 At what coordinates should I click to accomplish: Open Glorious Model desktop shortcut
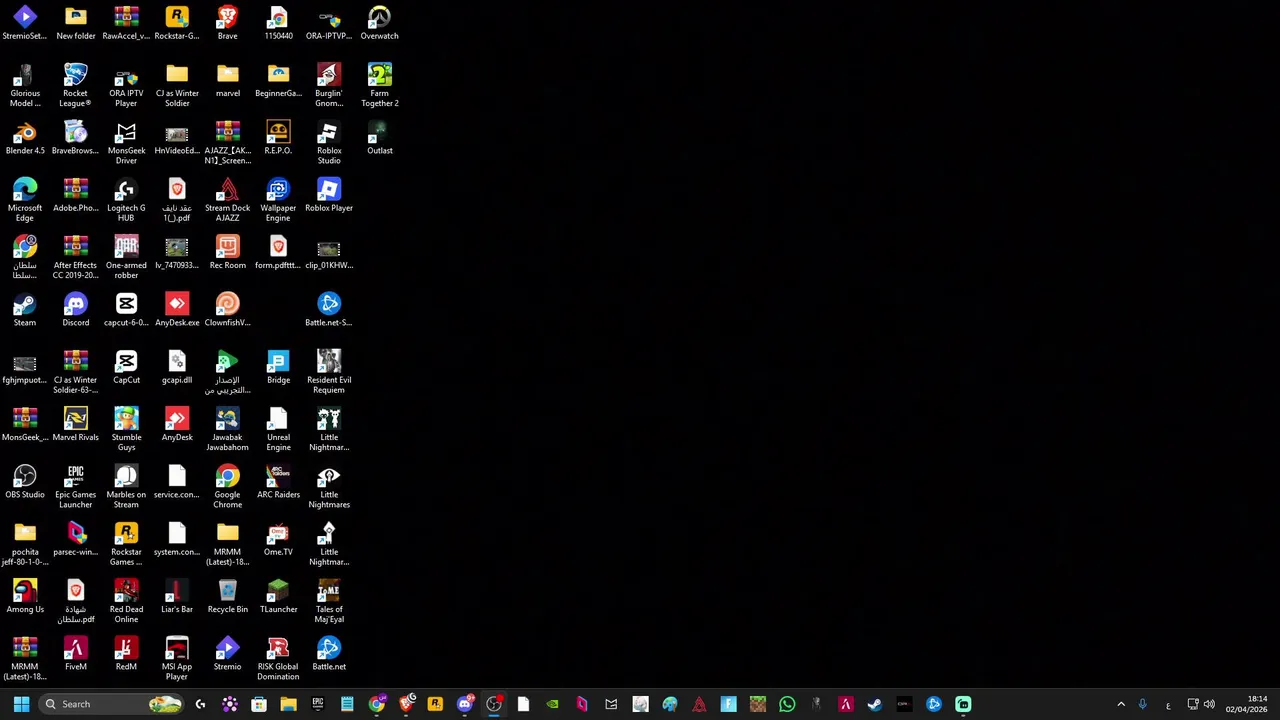point(25,85)
